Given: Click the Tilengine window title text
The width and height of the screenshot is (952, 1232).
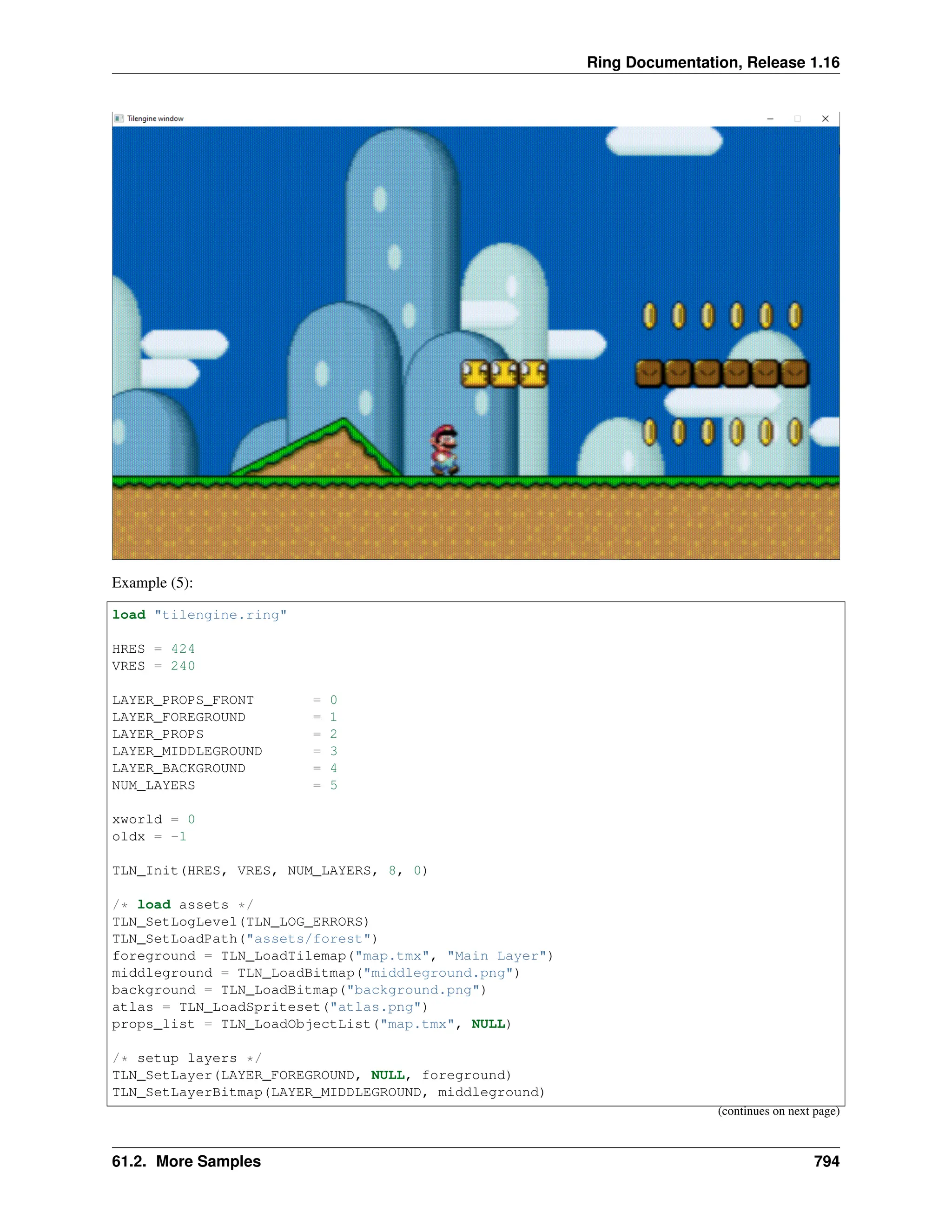Looking at the screenshot, I should (x=155, y=119).
